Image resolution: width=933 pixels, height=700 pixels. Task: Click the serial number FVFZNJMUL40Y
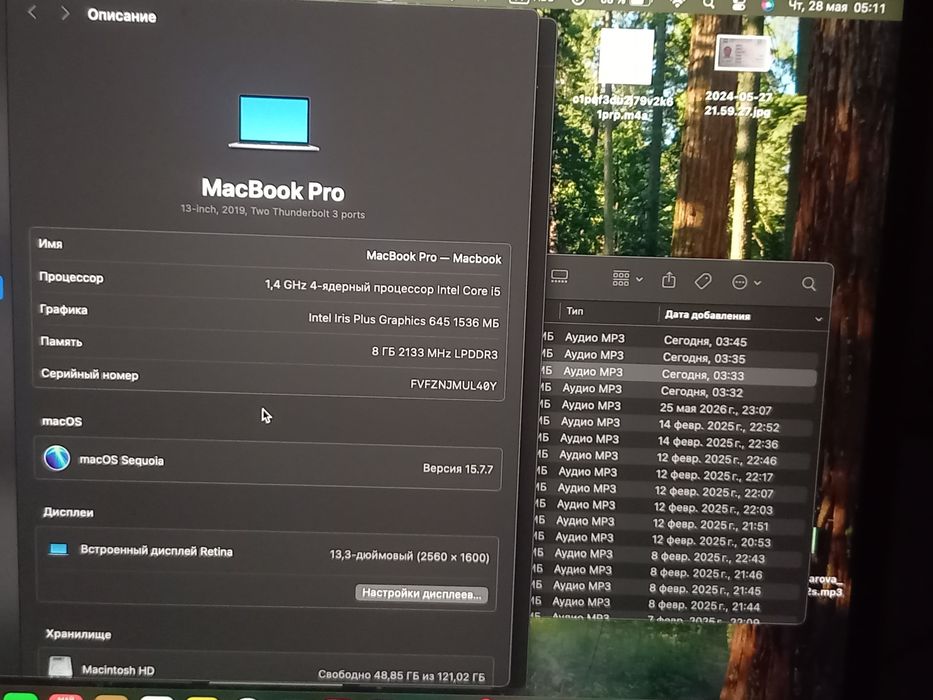pos(453,385)
